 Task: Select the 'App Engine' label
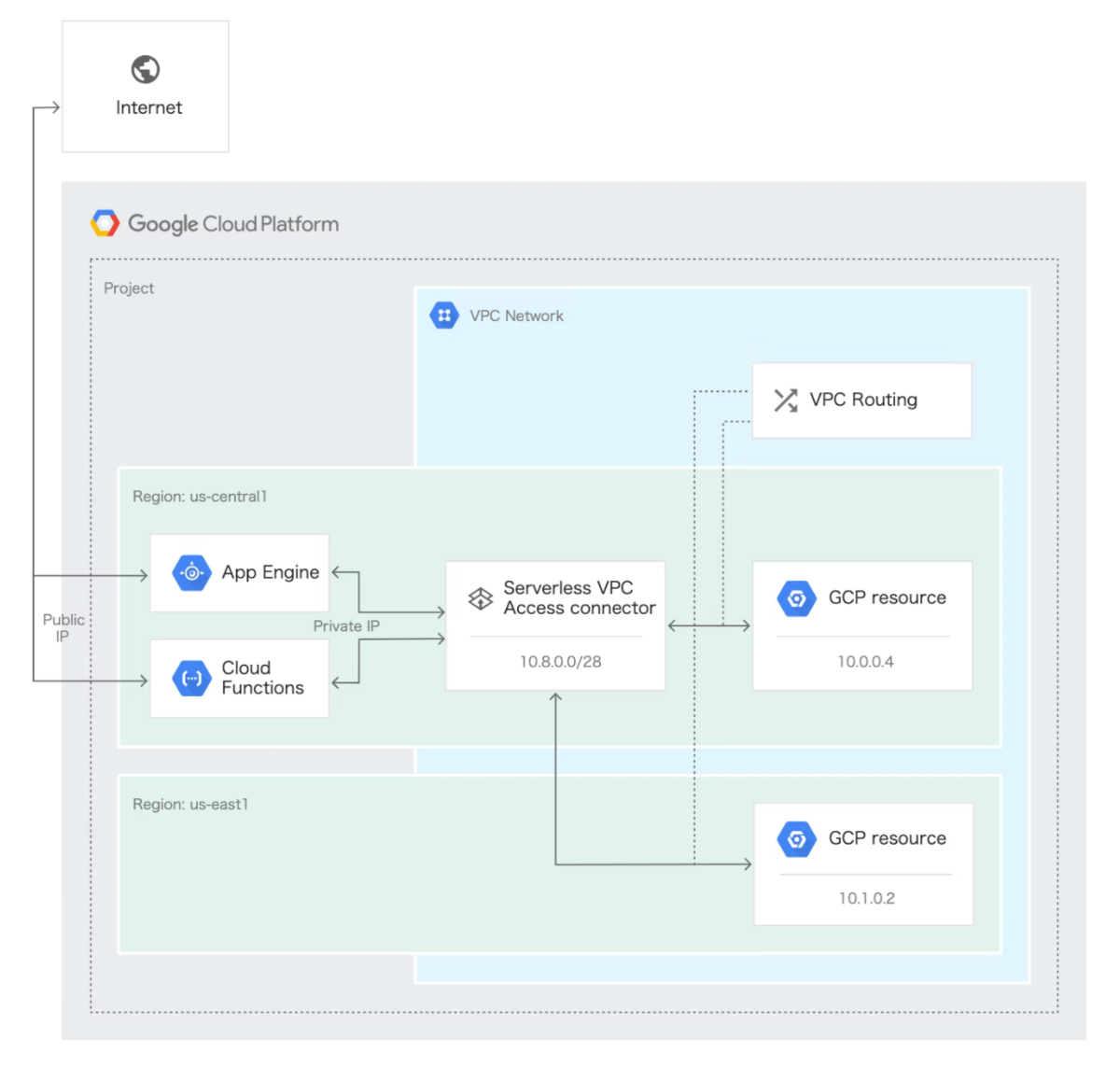[271, 572]
